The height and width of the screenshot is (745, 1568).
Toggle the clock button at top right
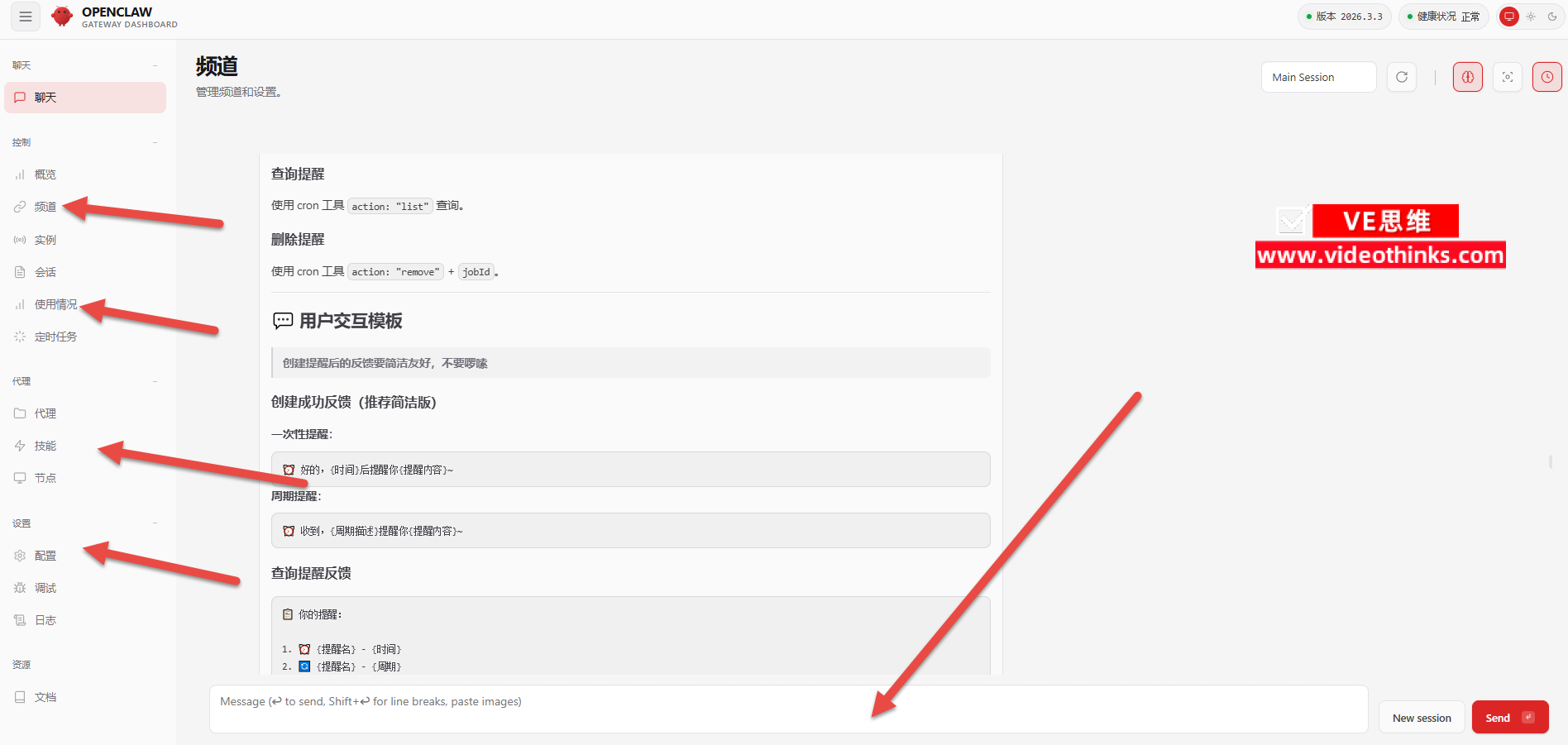tap(1546, 77)
